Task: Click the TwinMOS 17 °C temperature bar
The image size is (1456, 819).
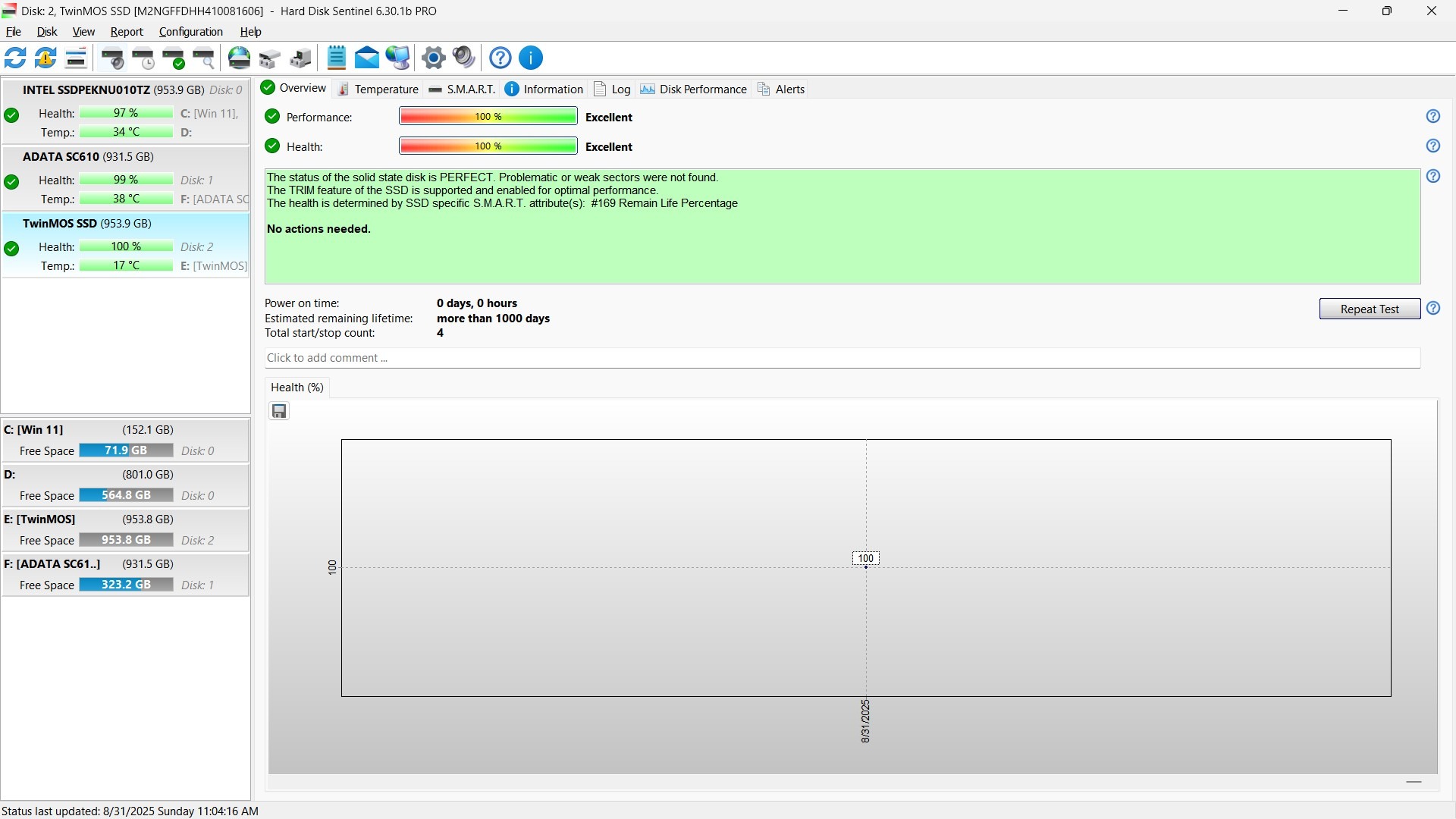Action: 127,265
